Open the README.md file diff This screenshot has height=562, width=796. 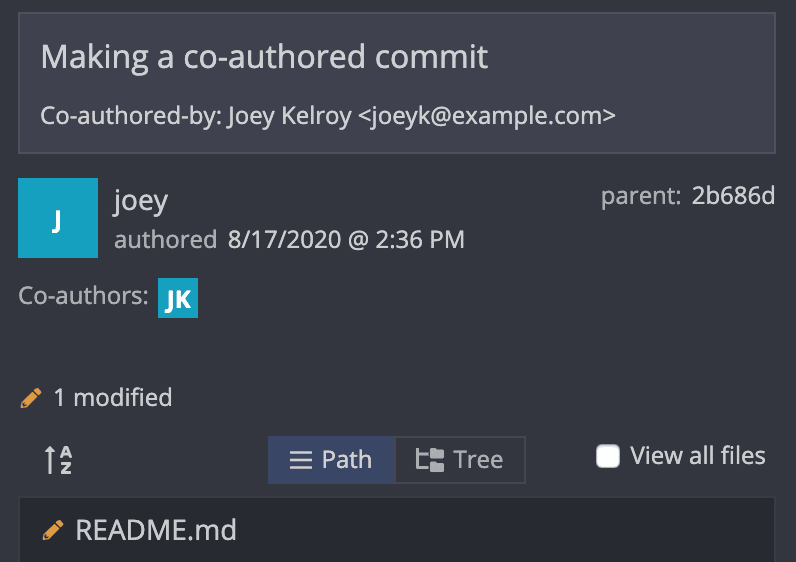click(397, 530)
